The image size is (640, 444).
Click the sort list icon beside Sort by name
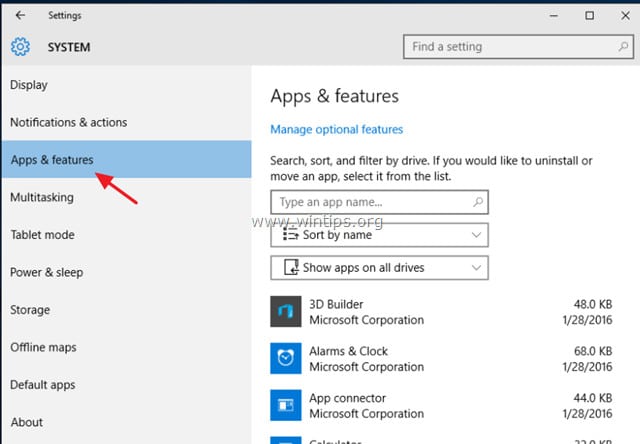[x=291, y=235]
